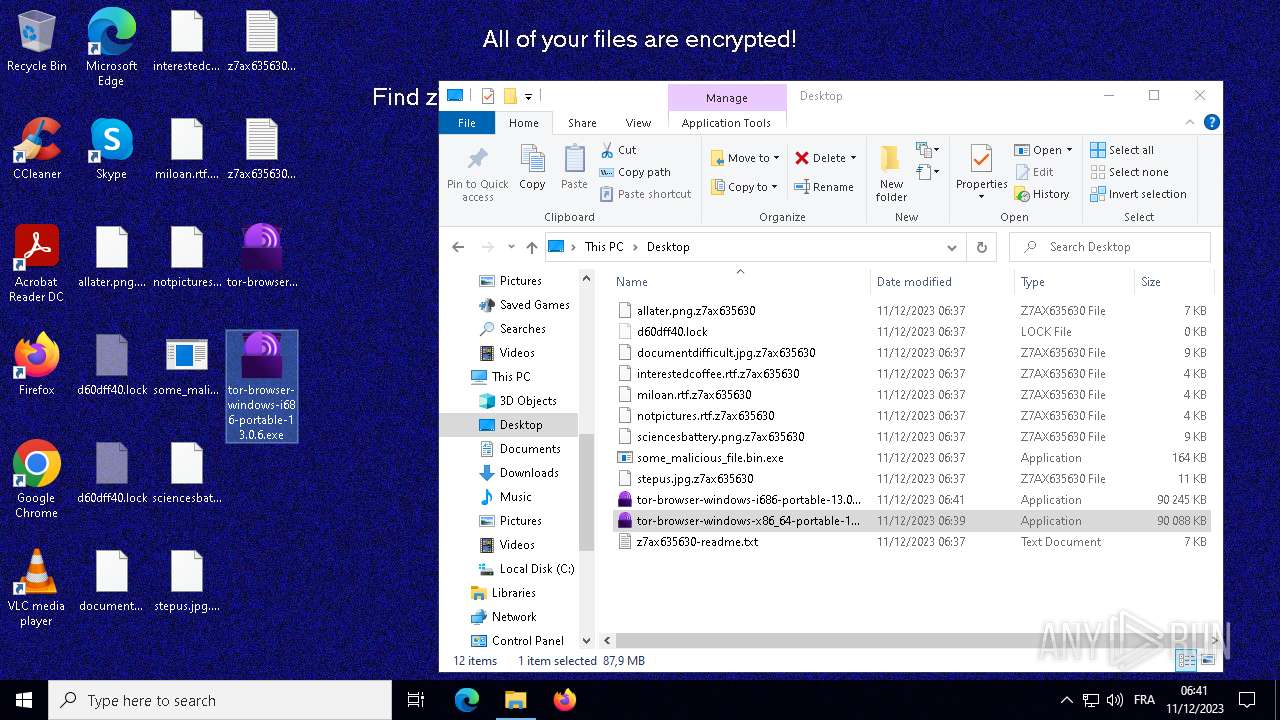The height and width of the screenshot is (720, 1280).
Task: Switch to details view button
Action: [x=1187, y=660]
